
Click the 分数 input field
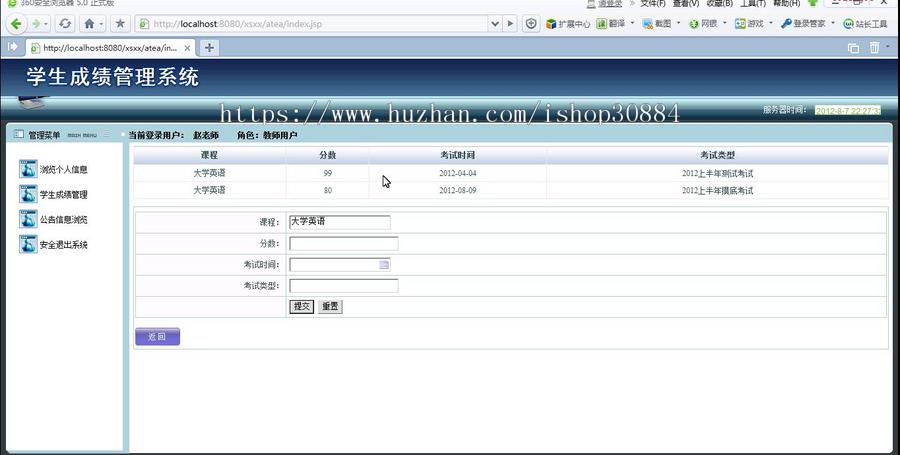click(344, 243)
